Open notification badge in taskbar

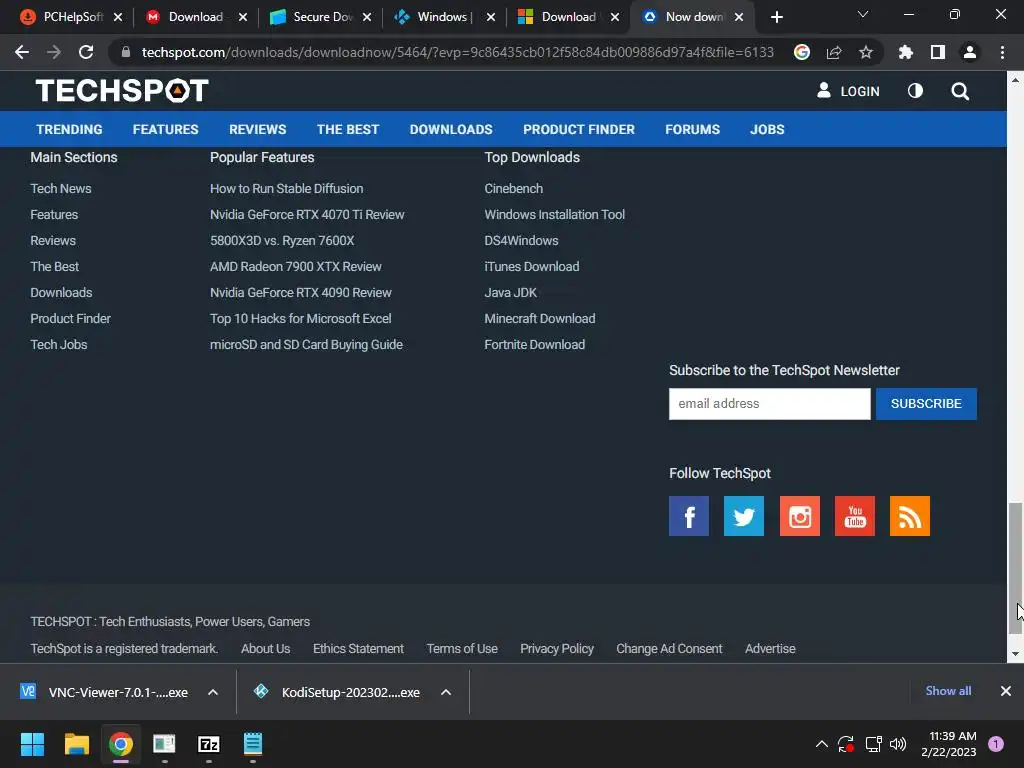996,744
